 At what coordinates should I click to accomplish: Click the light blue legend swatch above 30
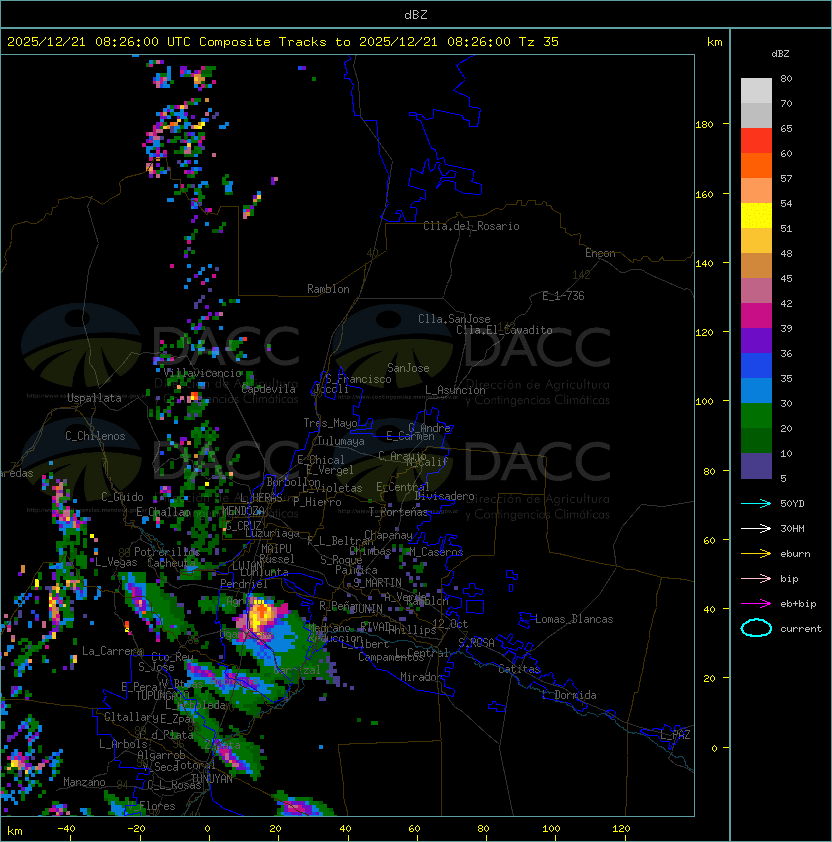pos(756,391)
